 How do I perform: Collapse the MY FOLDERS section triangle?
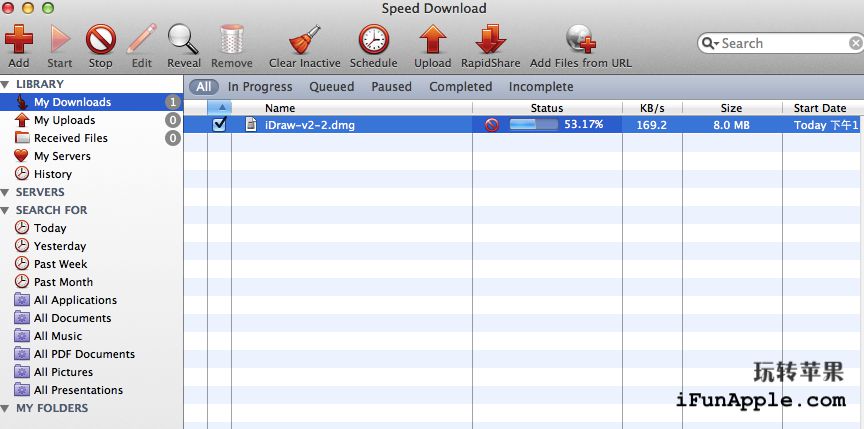(x=5, y=409)
